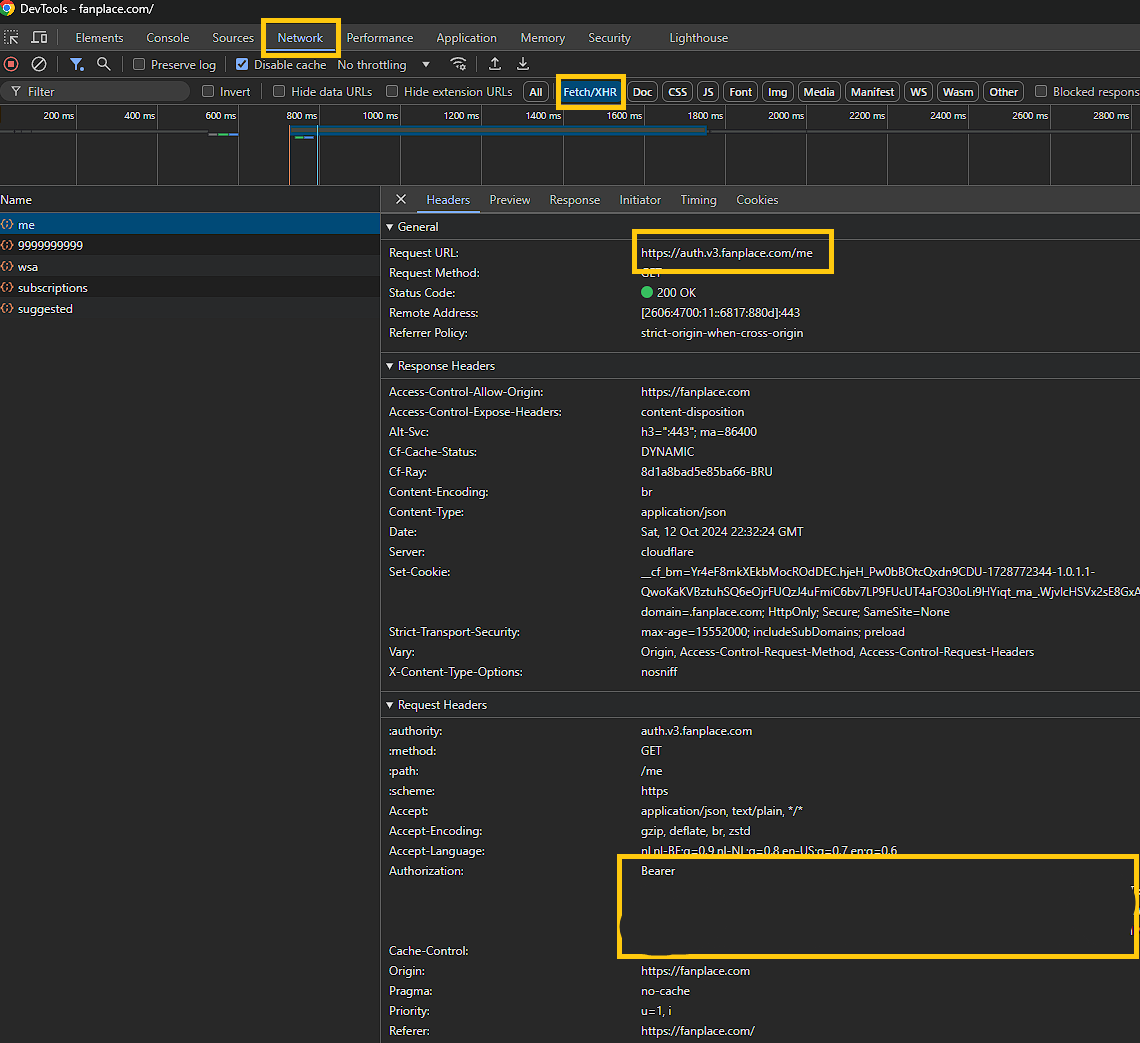Enable the Preserve log checkbox
This screenshot has height=1043, width=1140.
pos(140,65)
